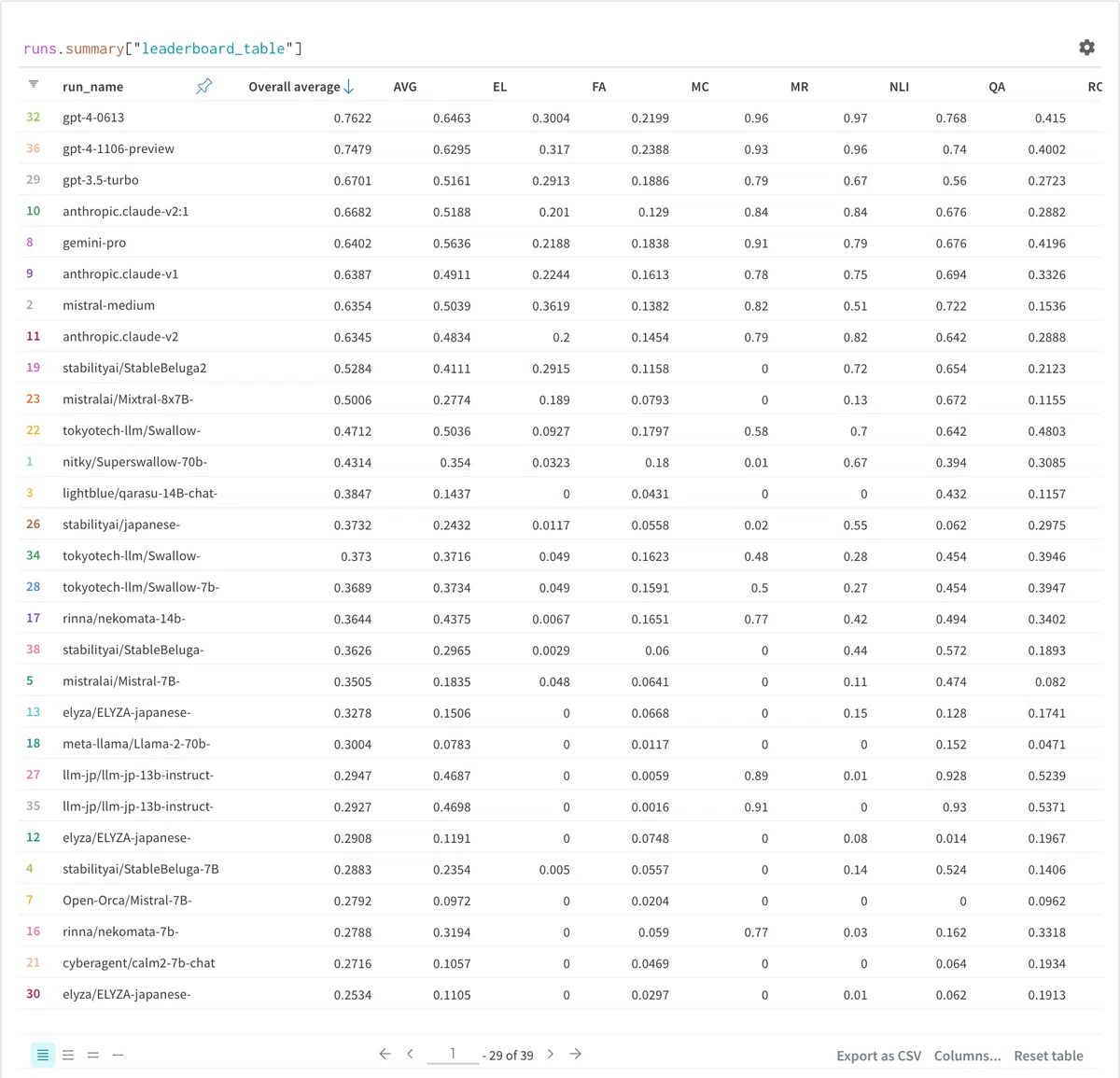Click the MC column header
The height and width of the screenshot is (1078, 1120).
pyautogui.click(x=700, y=87)
